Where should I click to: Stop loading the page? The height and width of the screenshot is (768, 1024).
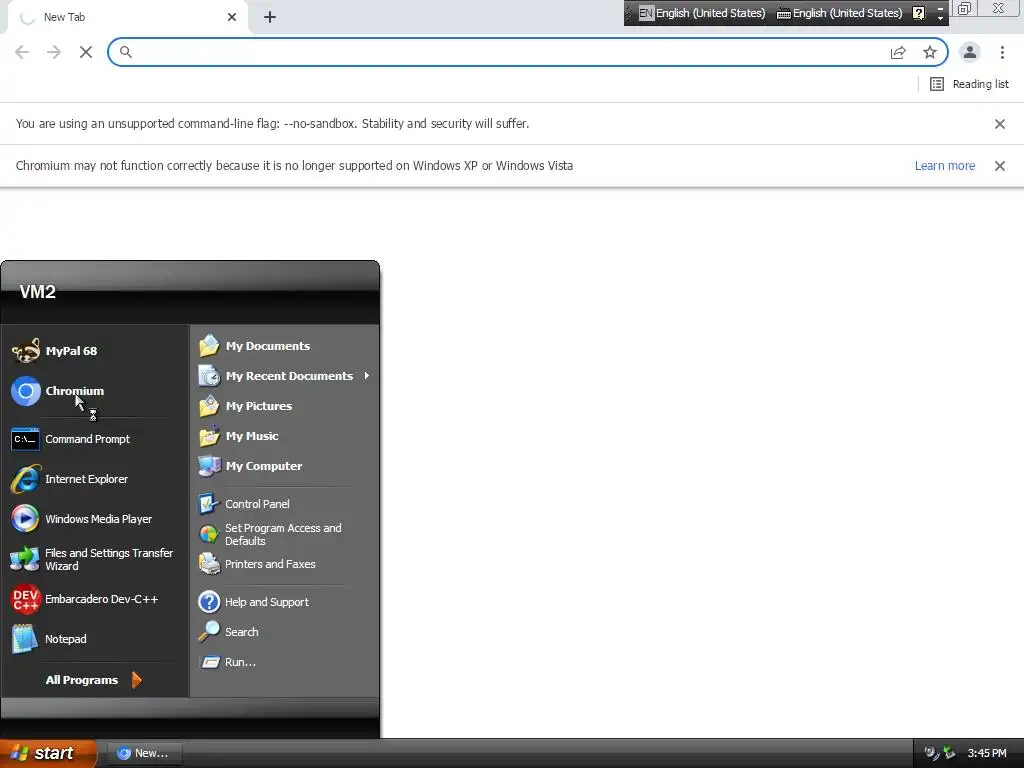pos(86,52)
